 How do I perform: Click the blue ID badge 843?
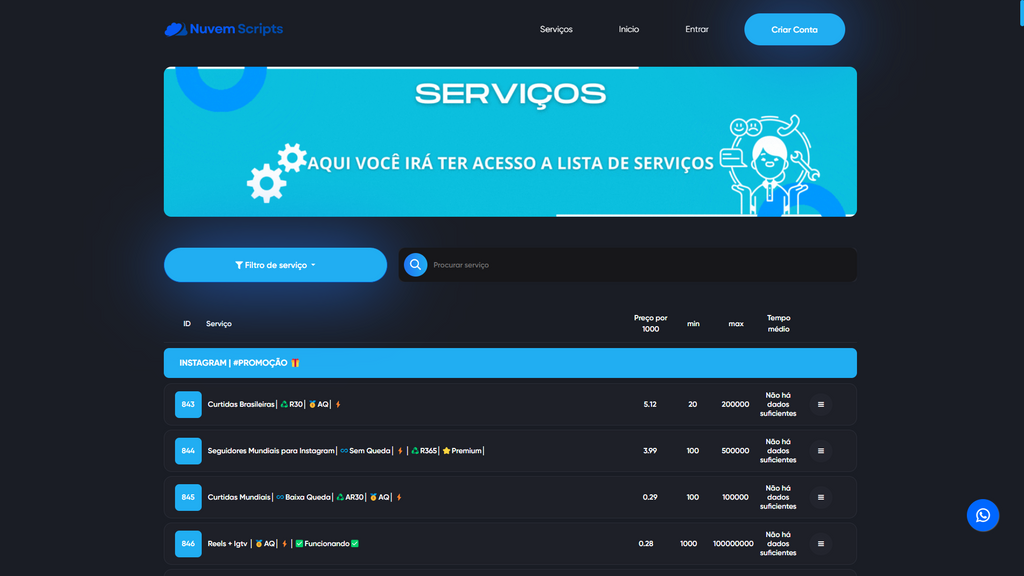[188, 404]
